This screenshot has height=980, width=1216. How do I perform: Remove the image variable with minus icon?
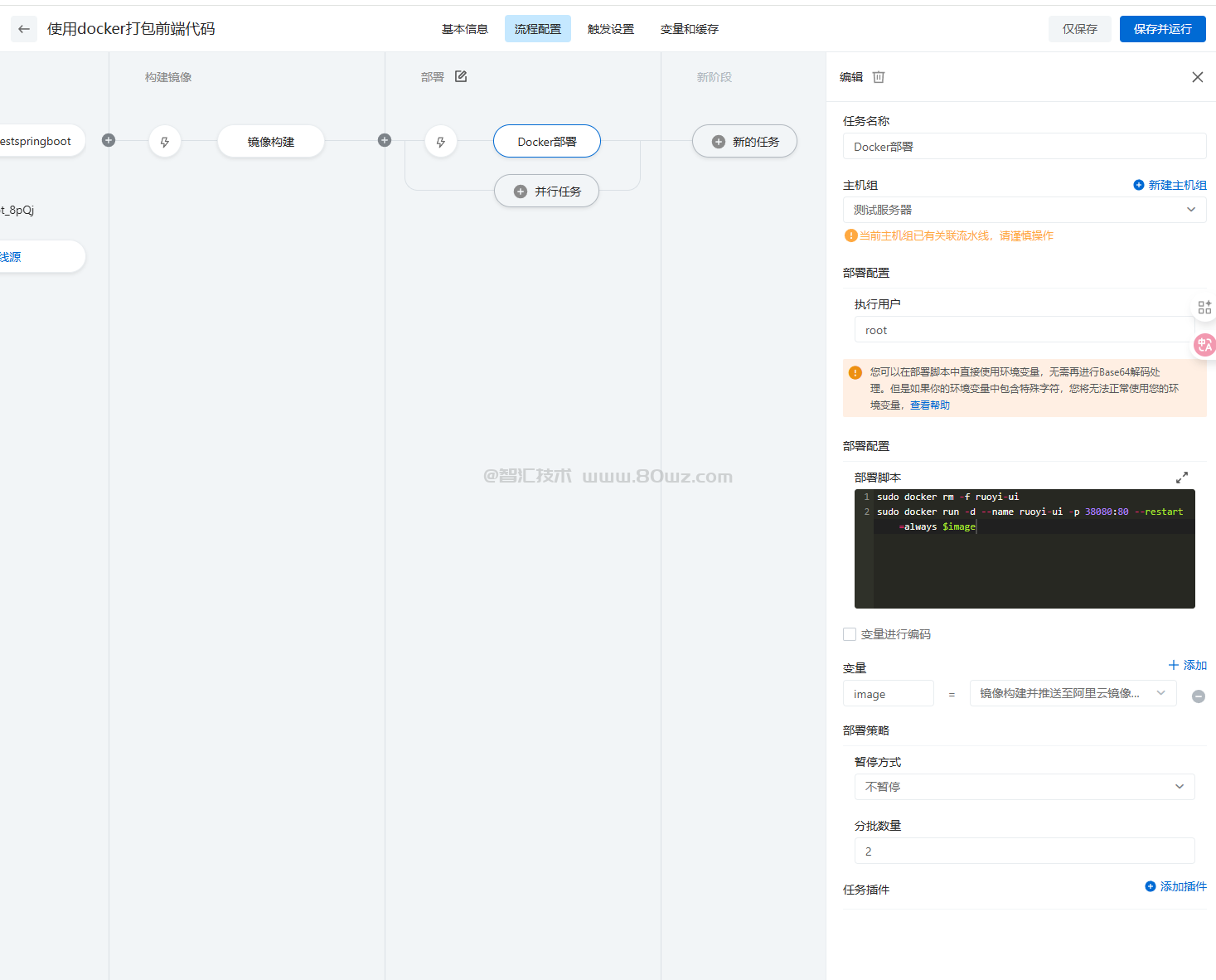[1198, 696]
